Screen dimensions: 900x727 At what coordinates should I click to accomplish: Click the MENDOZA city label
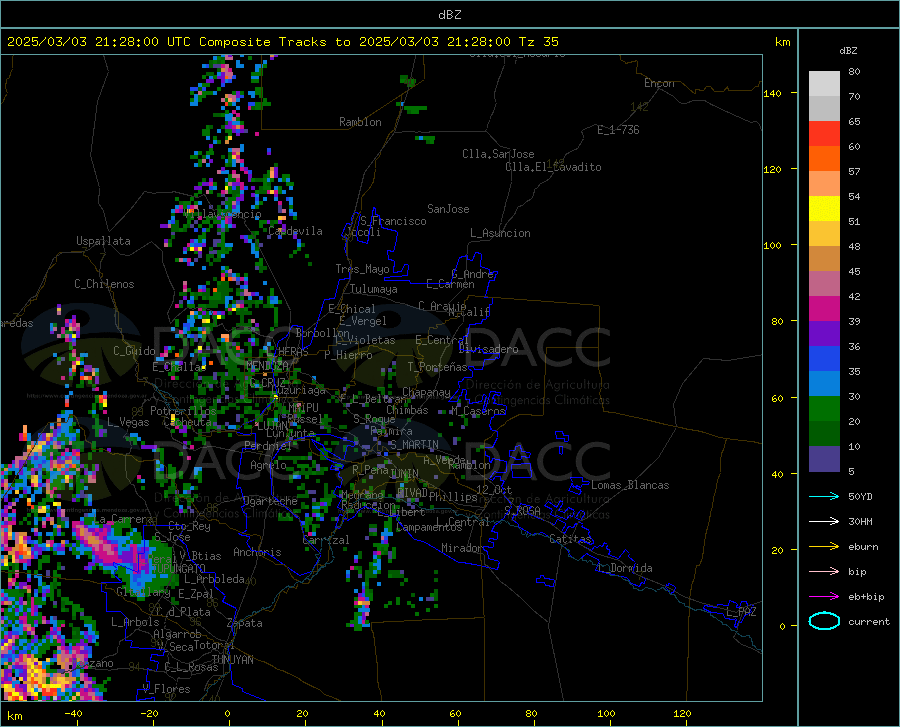click(267, 365)
